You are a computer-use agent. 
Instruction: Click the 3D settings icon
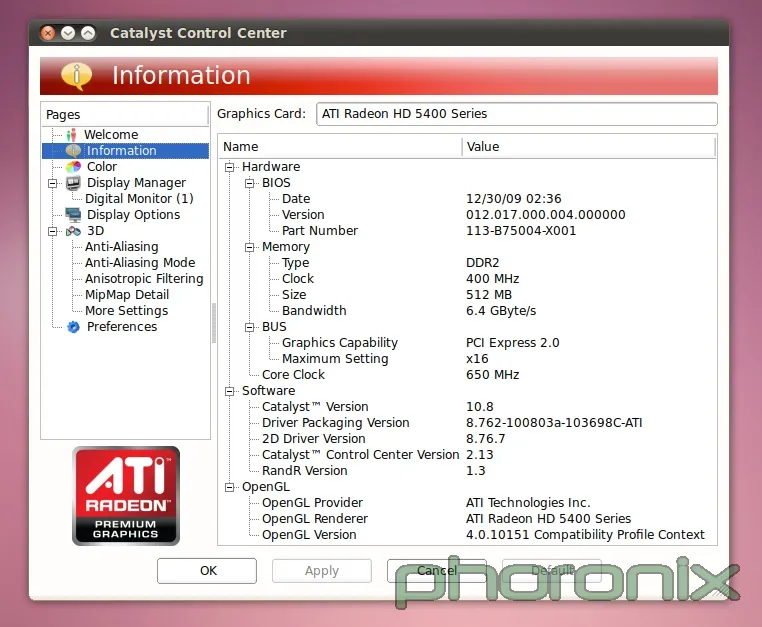point(73,231)
